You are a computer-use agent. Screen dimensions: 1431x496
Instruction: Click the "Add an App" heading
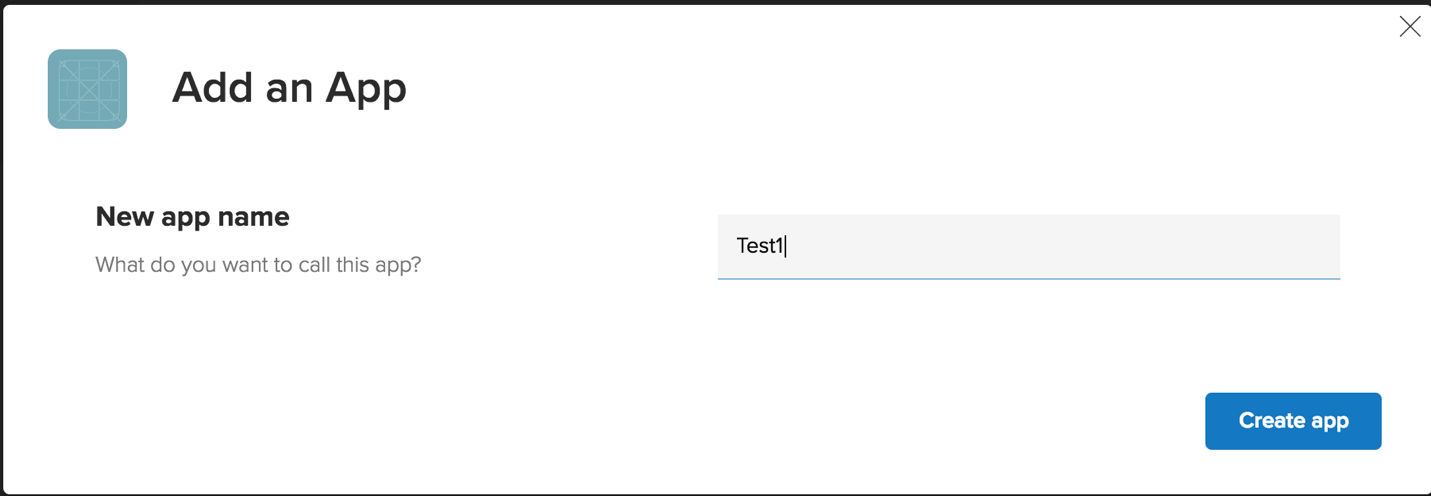(x=289, y=88)
